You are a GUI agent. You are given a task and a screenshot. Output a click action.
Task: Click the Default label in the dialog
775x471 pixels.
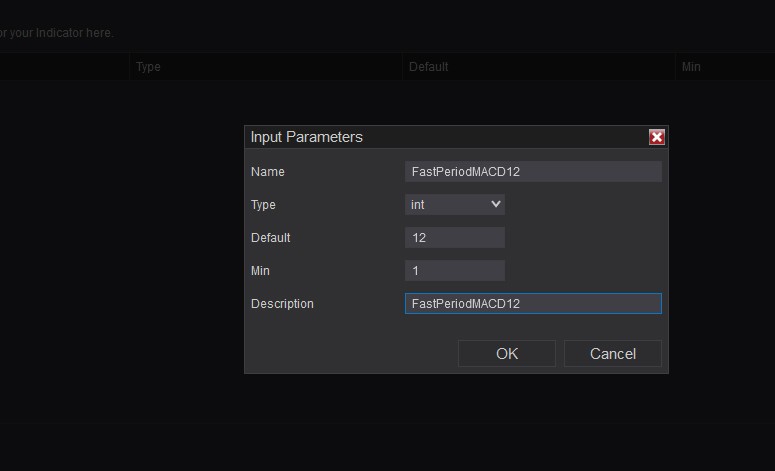[x=271, y=238]
